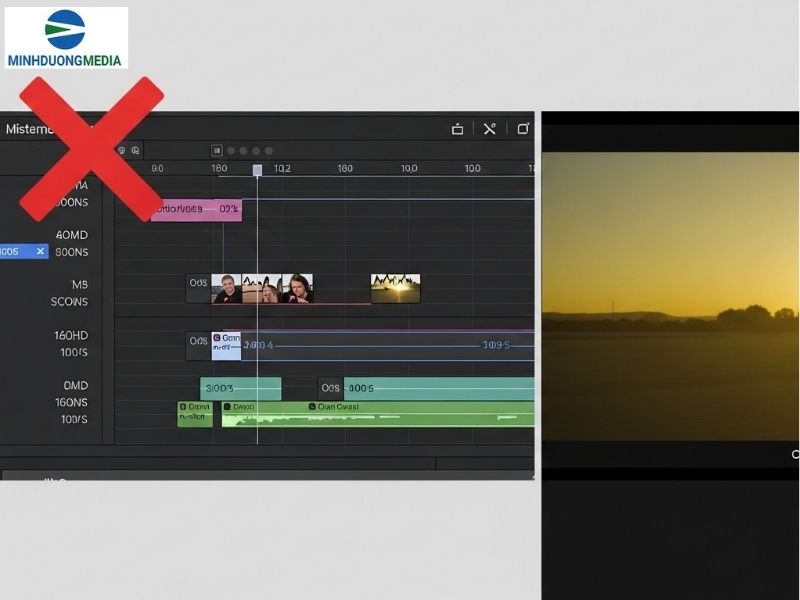Viewport: 800px width, 600px height.
Task: Click the second small round zoom icon above track labels
Action: [x=136, y=151]
